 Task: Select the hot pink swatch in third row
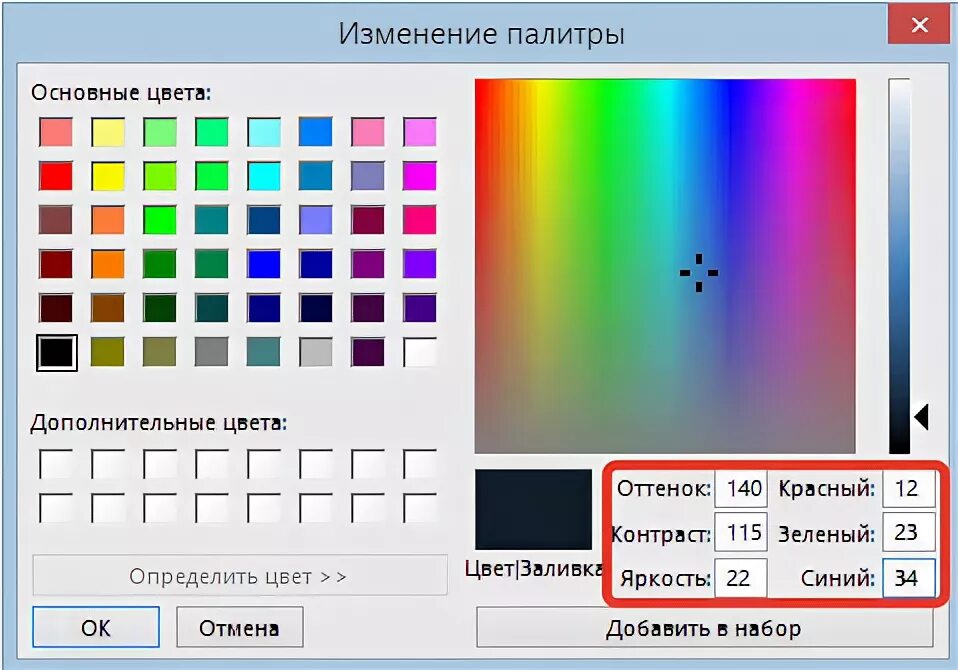(x=420, y=220)
